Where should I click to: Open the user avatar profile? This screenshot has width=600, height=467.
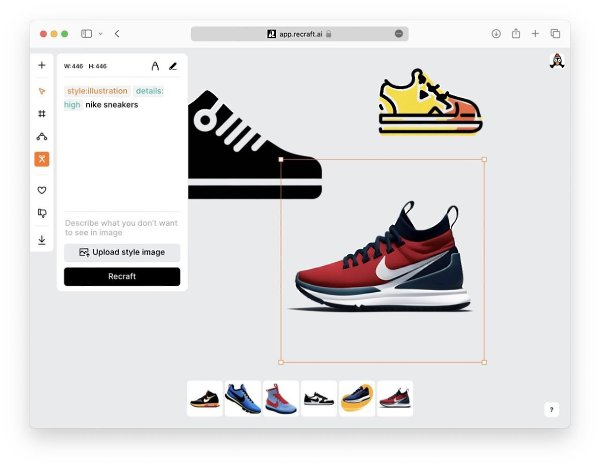[557, 61]
